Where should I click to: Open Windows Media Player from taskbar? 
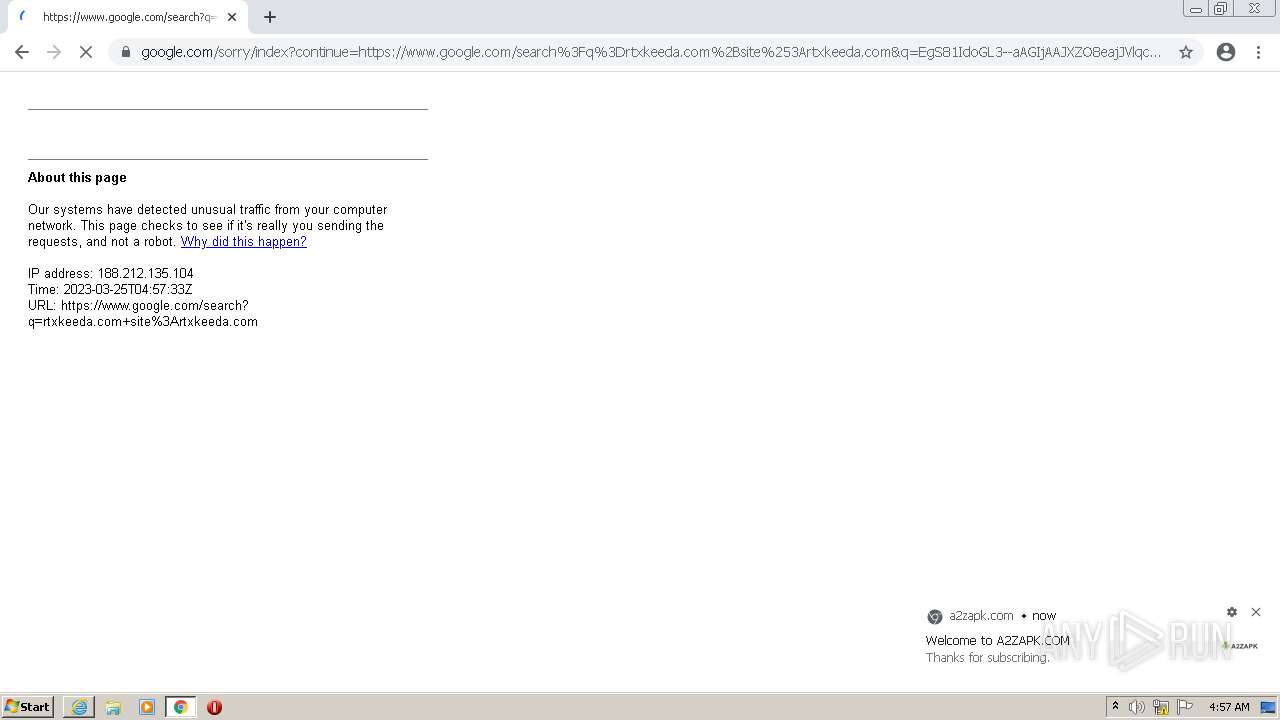tap(147, 707)
